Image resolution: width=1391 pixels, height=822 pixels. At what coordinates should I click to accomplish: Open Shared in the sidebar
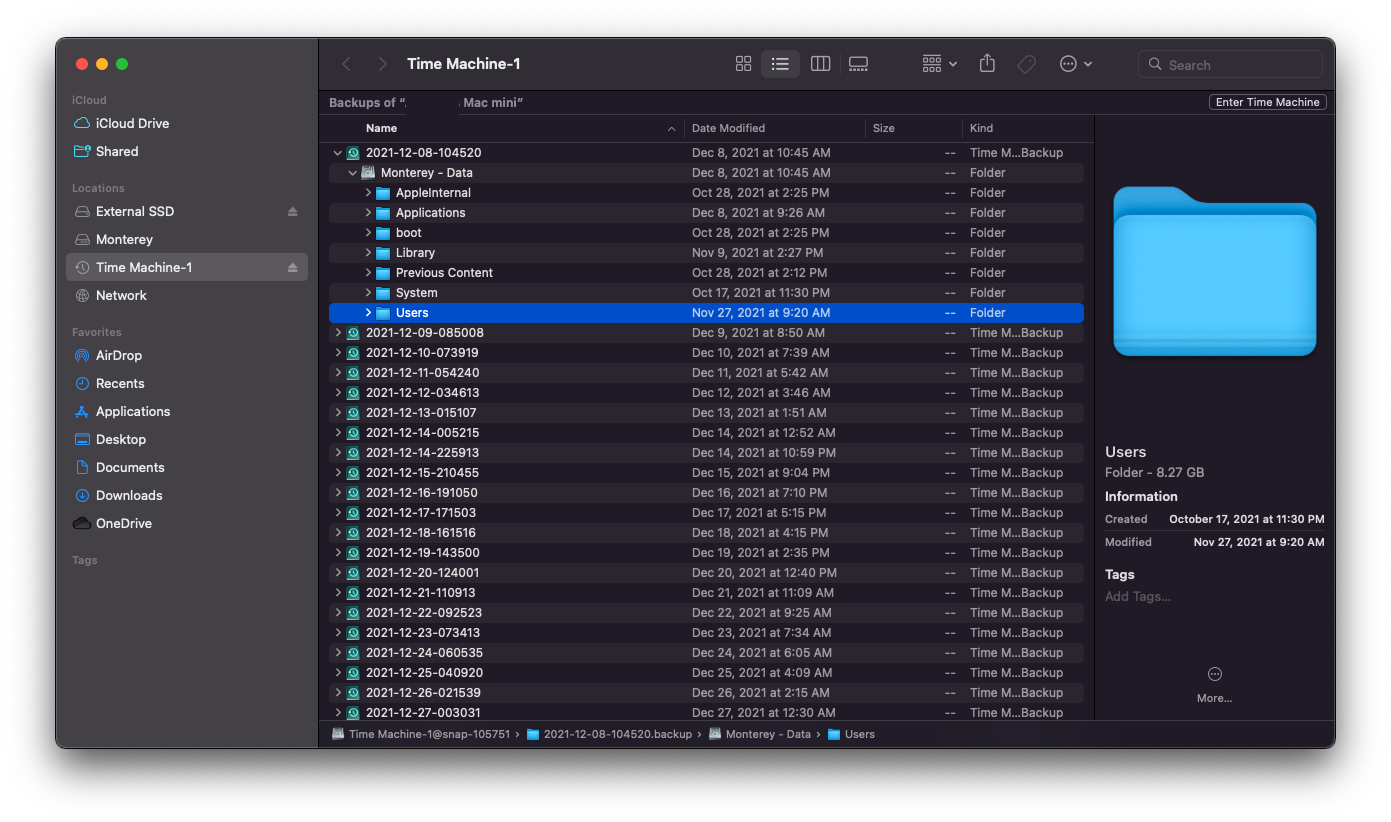[187, 152]
